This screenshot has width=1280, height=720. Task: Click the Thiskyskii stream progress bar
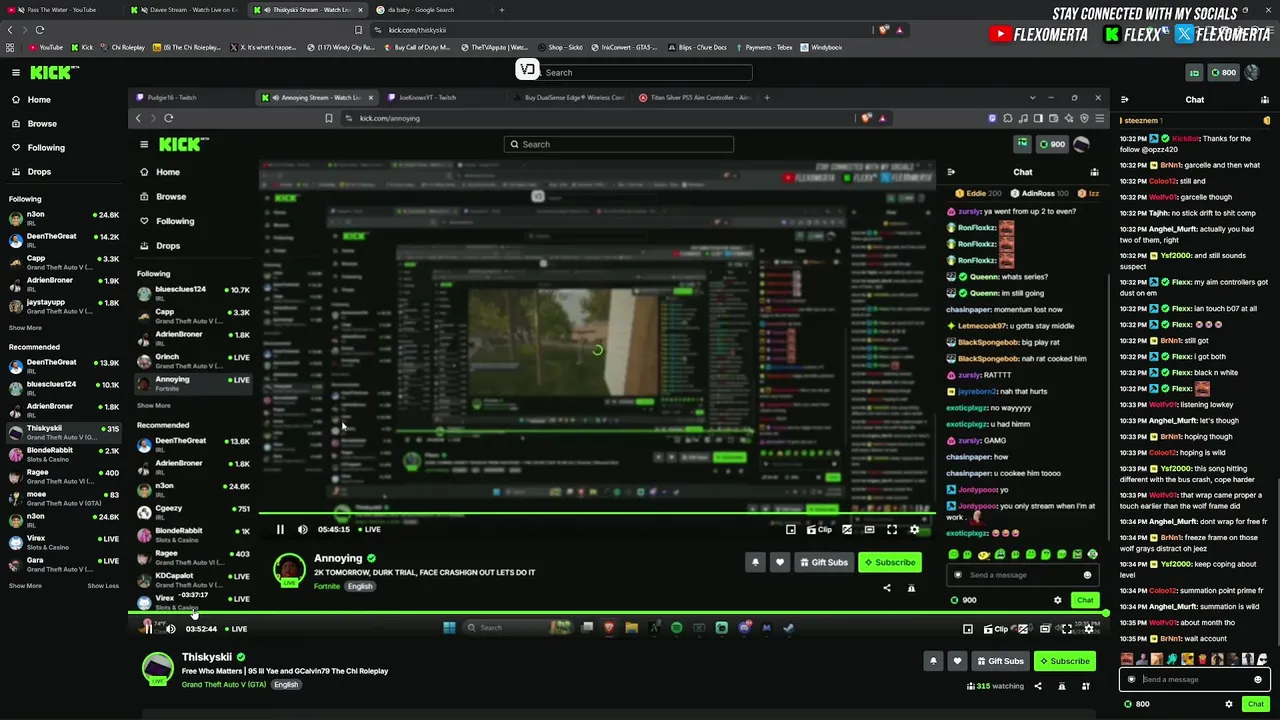click(618, 613)
